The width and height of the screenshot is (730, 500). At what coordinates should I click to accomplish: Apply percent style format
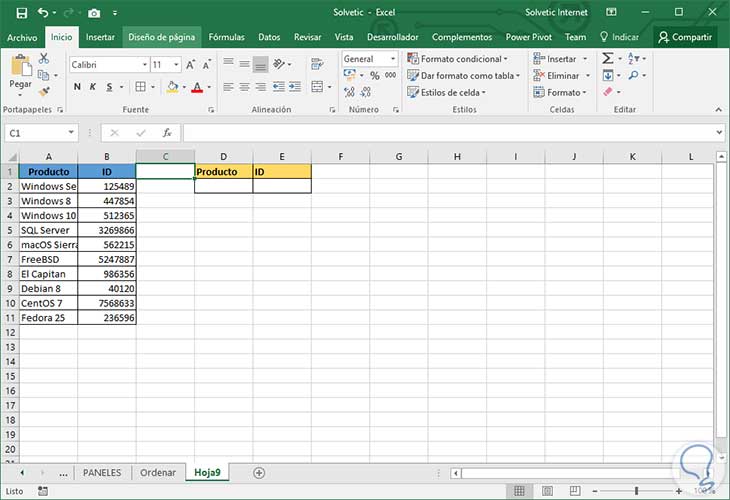point(375,75)
